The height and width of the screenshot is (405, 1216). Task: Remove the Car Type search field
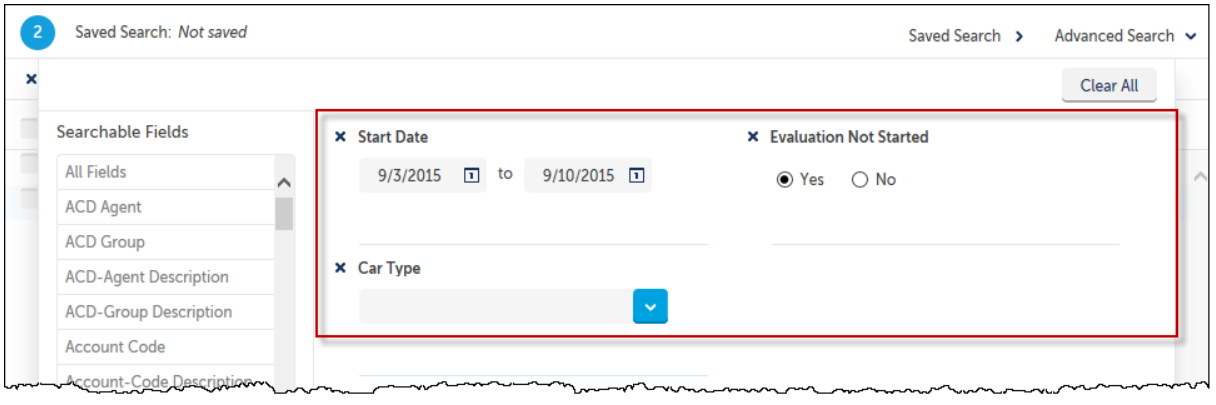coord(340,268)
